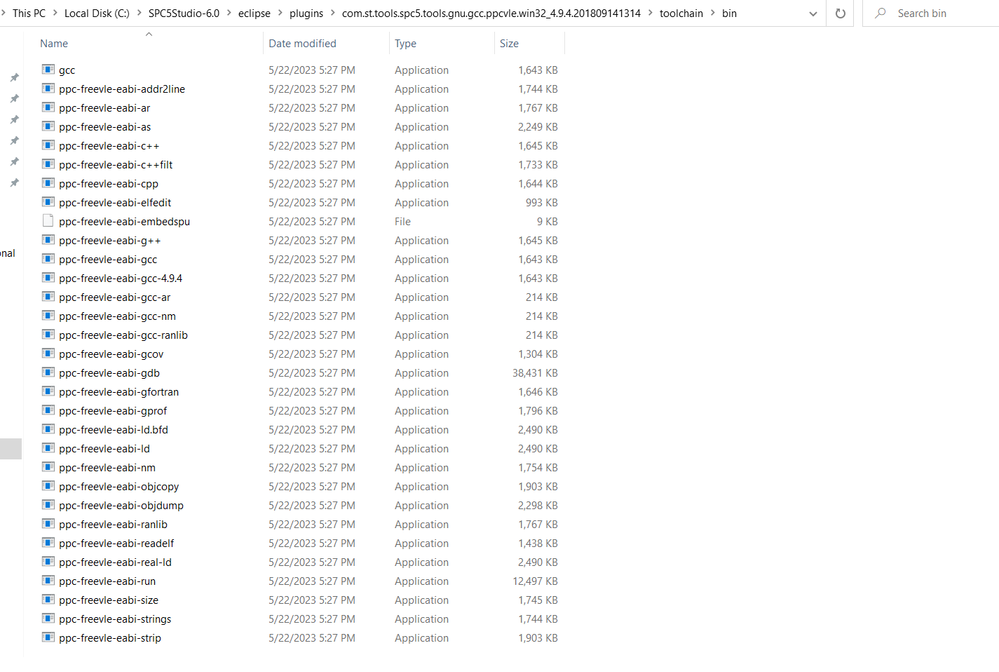
Task: Click the ppc-freevle-eabi-c++filt file icon
Action: (x=48, y=164)
